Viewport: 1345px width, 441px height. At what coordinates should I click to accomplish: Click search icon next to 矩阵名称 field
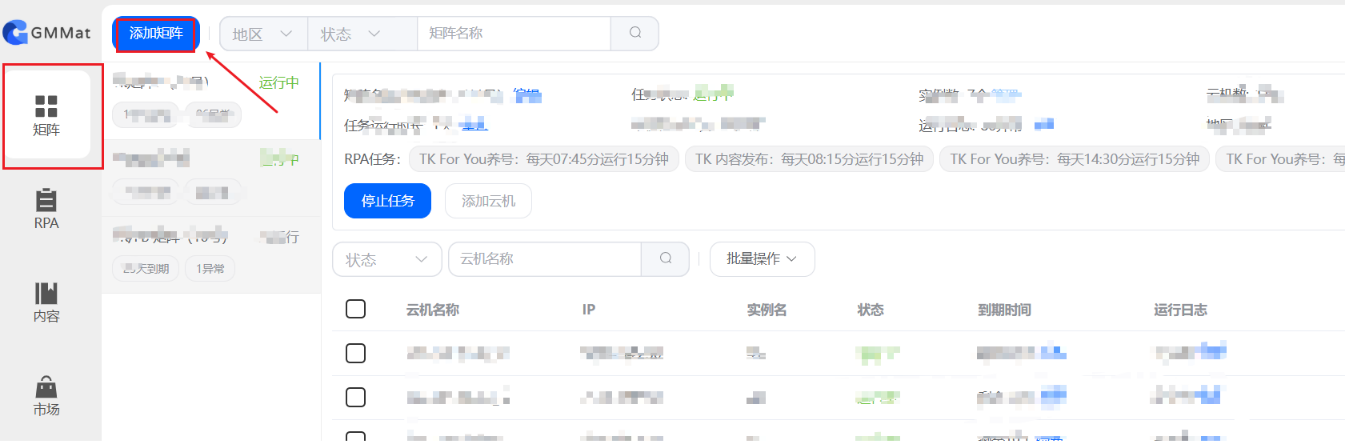pyautogui.click(x=635, y=33)
